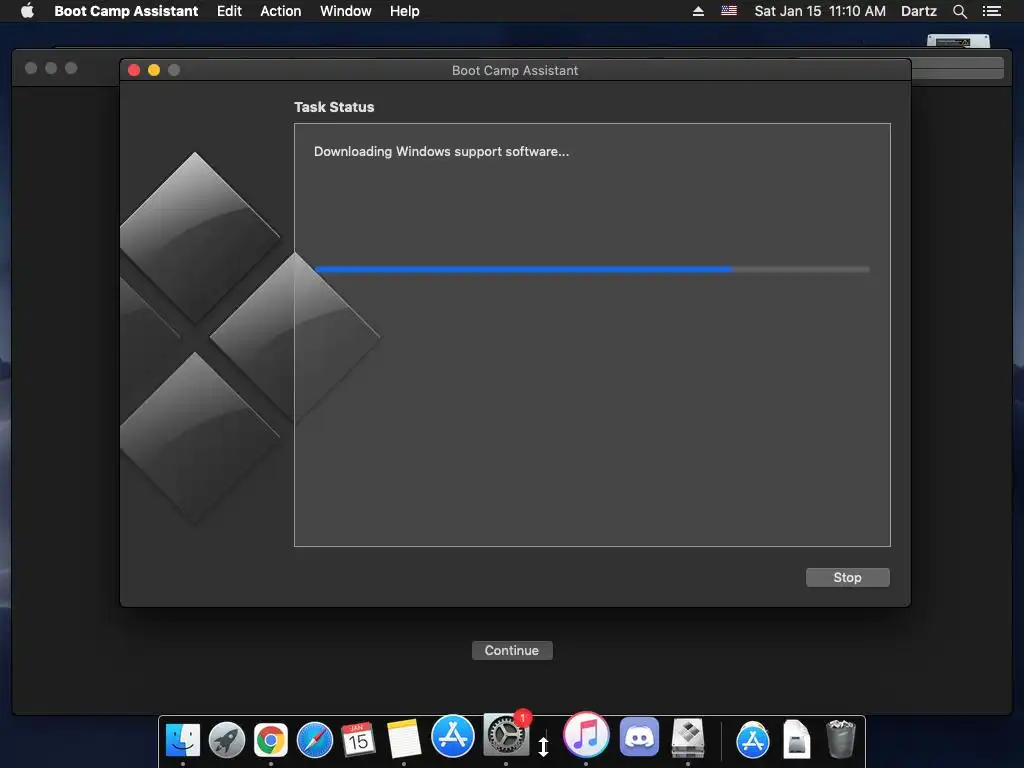Open the Trash in the Dock
This screenshot has width=1024, height=768.
pos(840,739)
